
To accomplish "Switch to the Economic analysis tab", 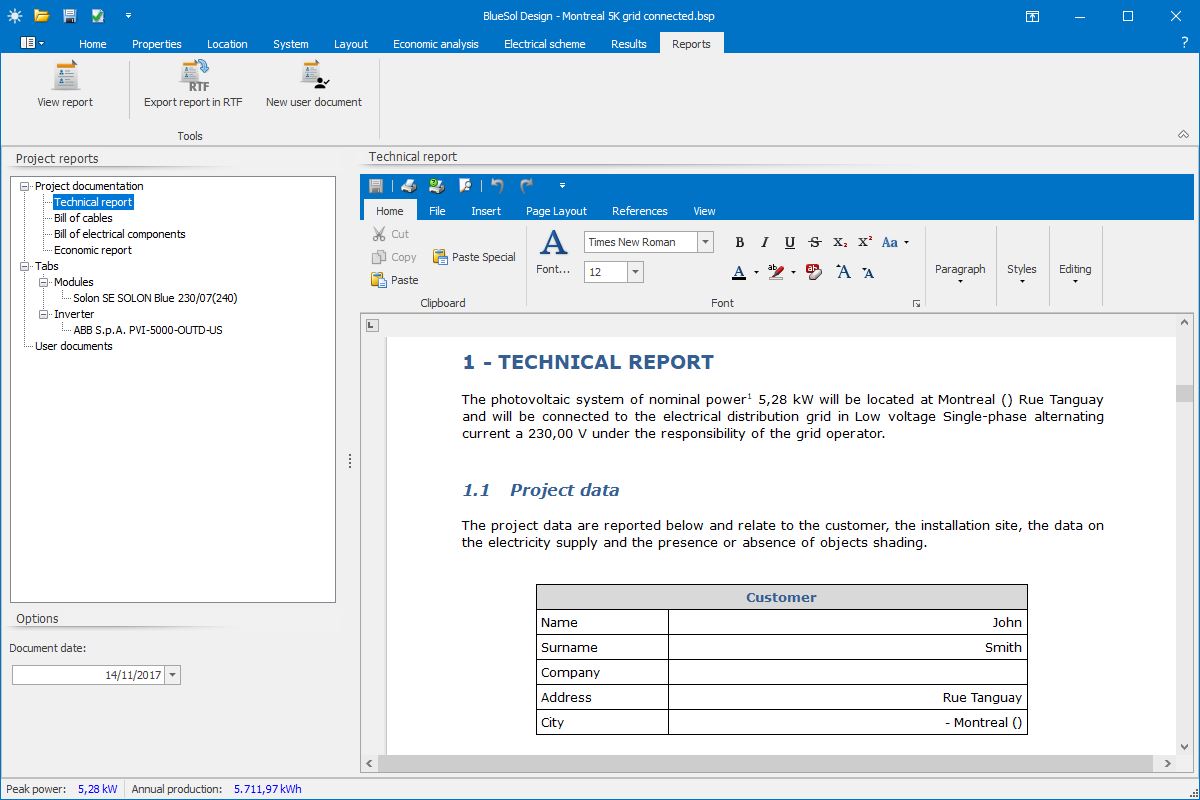I will click(x=435, y=44).
